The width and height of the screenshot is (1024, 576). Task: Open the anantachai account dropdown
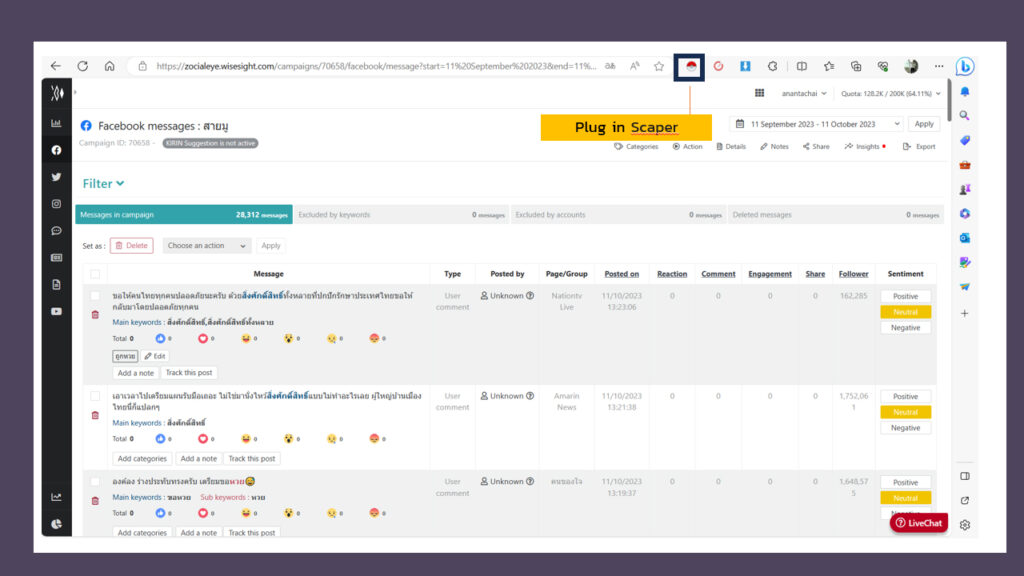click(x=804, y=93)
